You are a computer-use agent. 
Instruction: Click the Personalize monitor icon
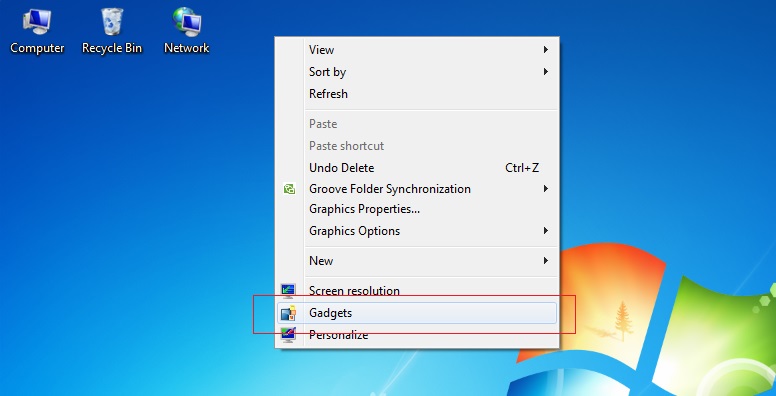[288, 335]
